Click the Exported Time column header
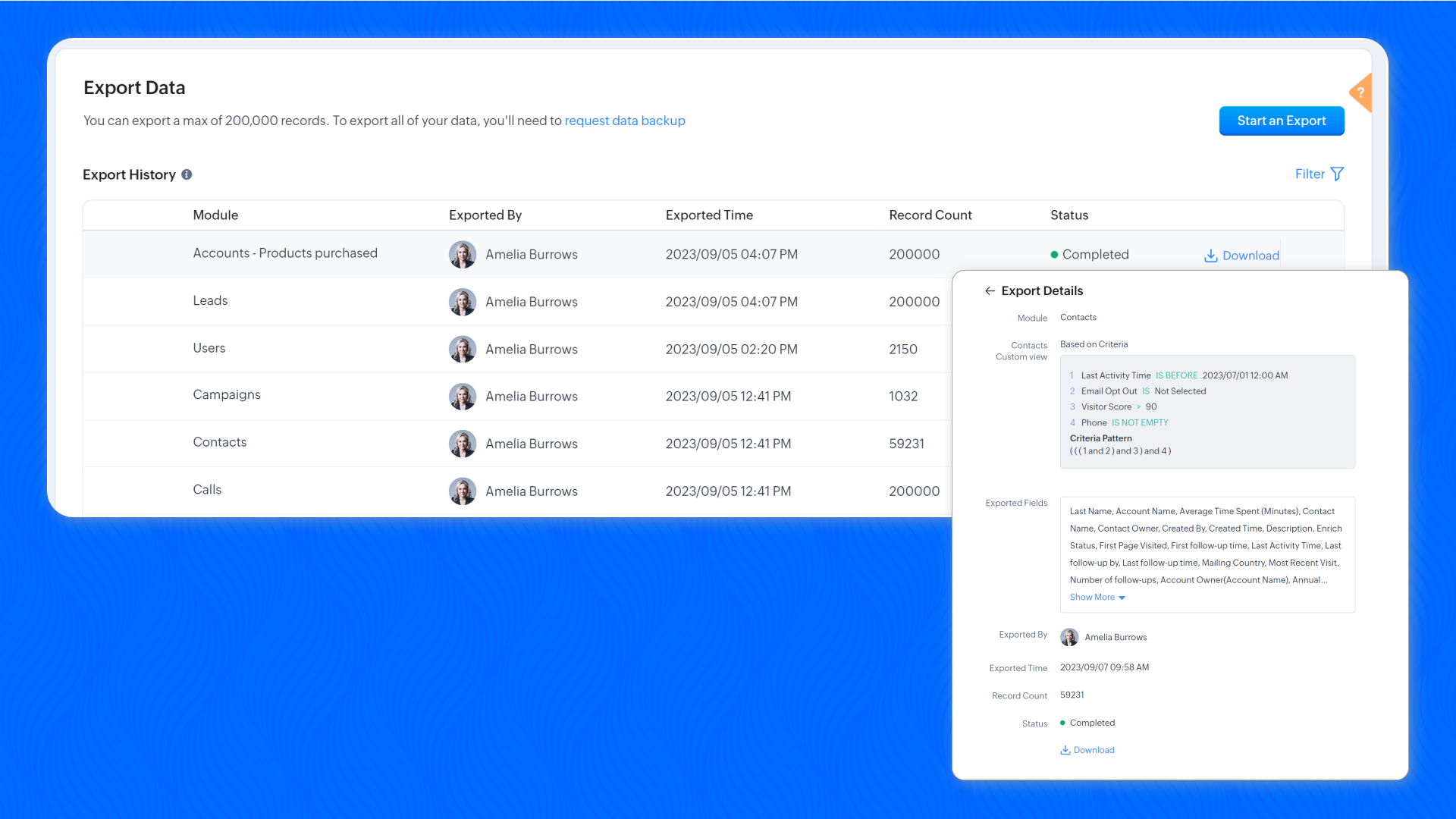The height and width of the screenshot is (819, 1456). coord(709,215)
